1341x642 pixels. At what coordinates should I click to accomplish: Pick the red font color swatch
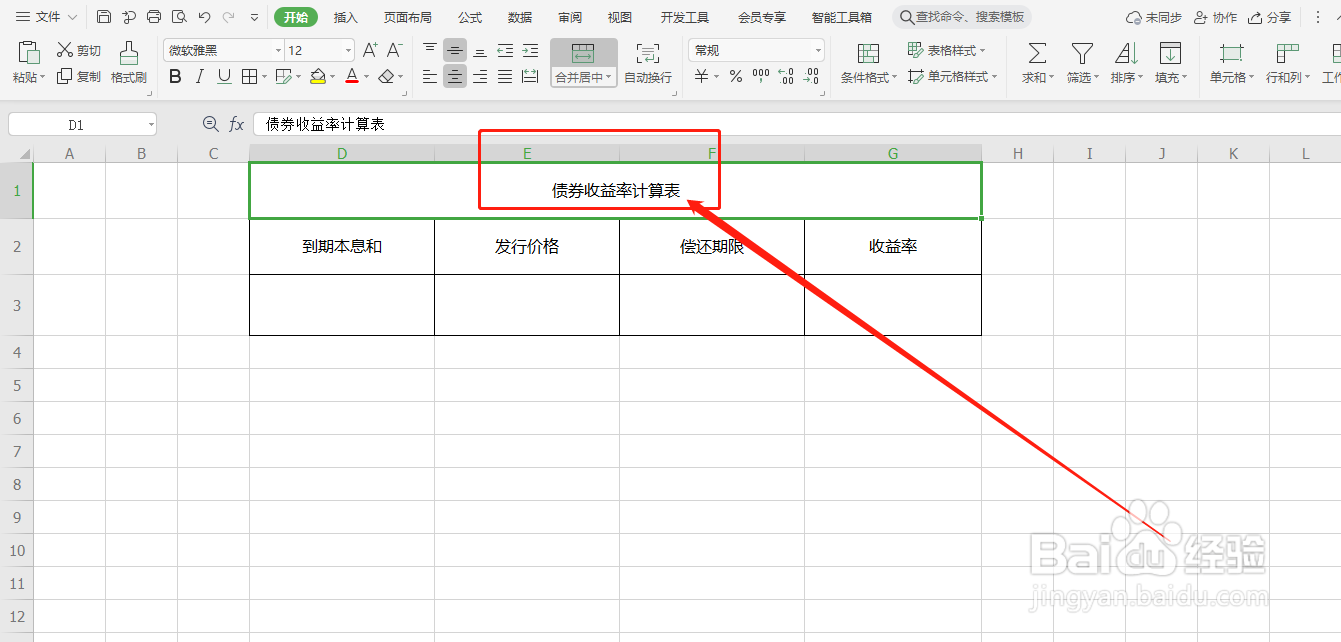[x=353, y=76]
